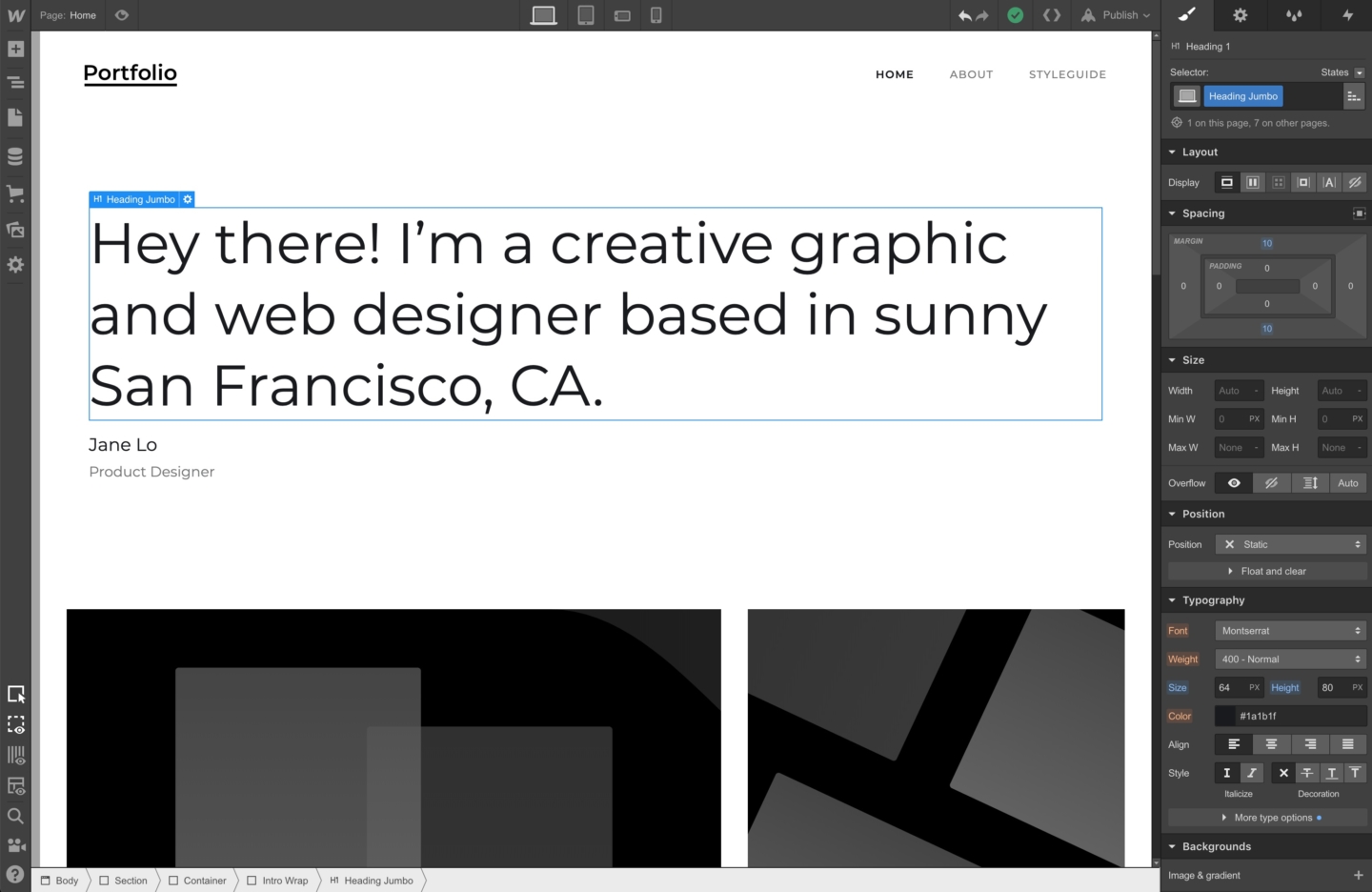Align text left

pos(1234,744)
